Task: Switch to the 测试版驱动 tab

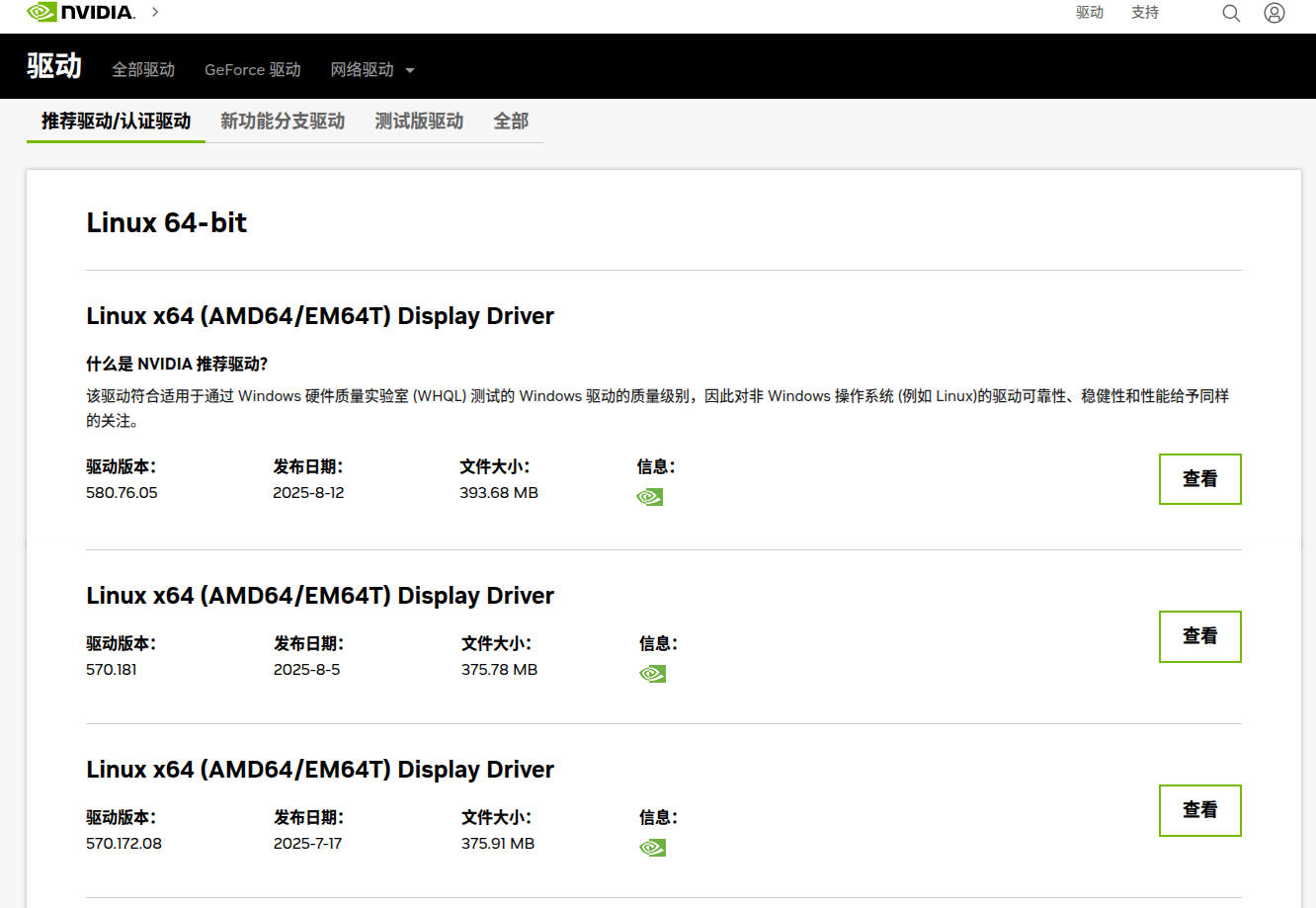Action: pos(419,121)
